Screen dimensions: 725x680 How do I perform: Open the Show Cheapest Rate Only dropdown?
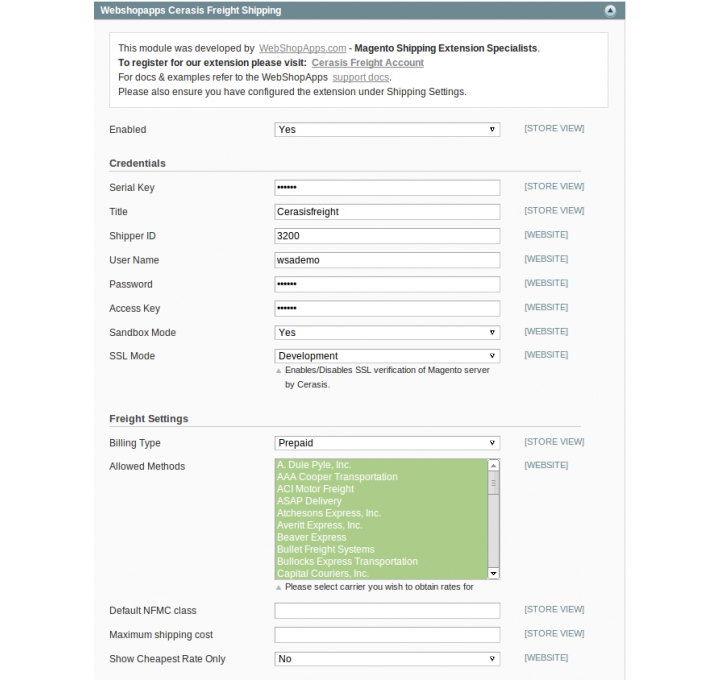click(x=387, y=659)
